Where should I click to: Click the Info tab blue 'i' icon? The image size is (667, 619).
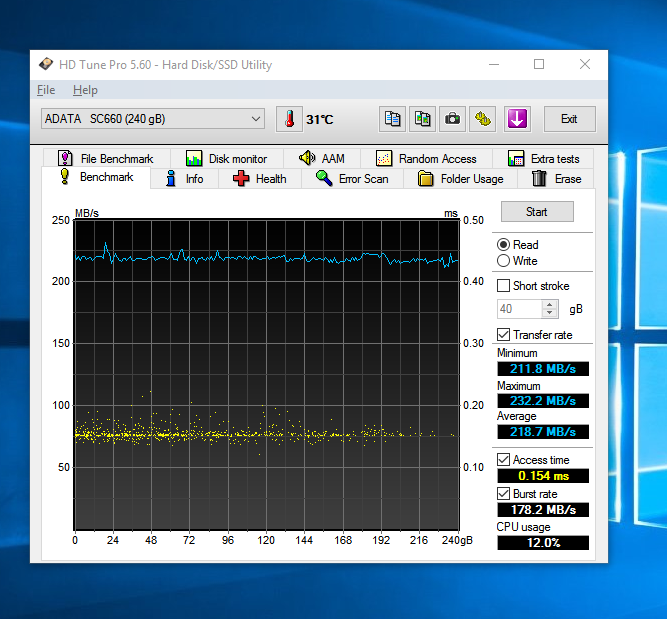[x=171, y=179]
